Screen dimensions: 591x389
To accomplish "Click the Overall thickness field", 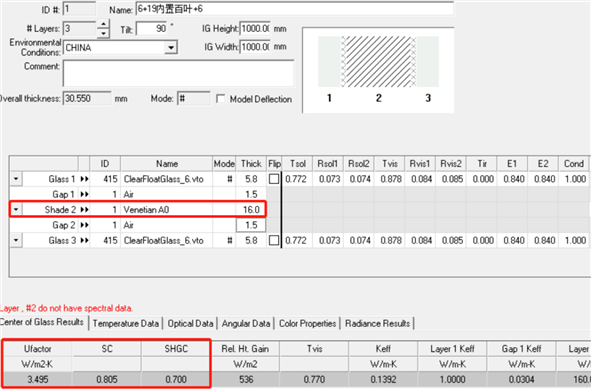I will (87, 99).
